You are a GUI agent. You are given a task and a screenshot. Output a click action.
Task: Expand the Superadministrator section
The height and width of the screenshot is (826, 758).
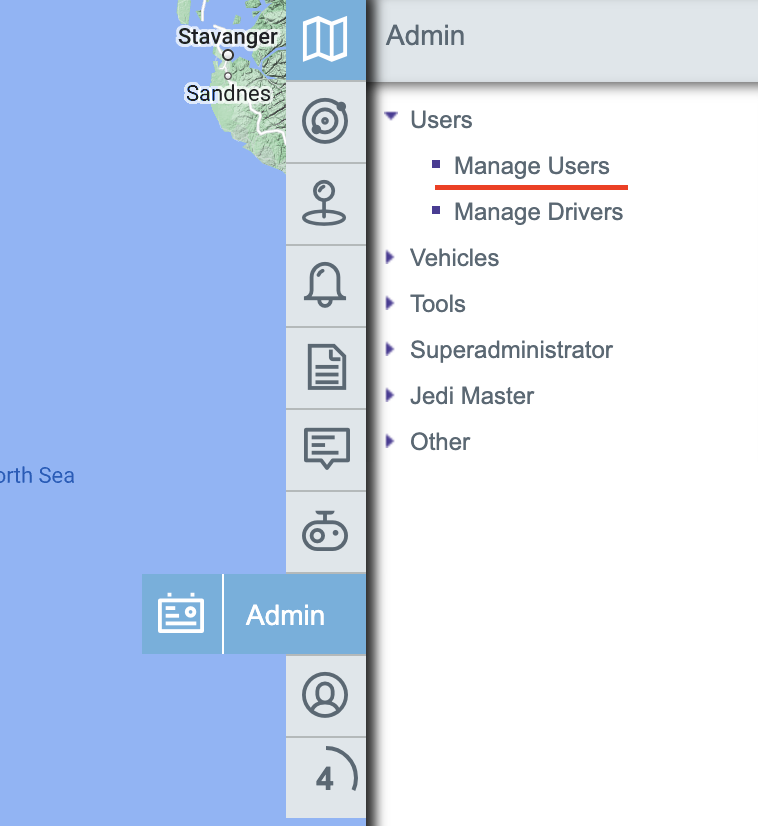(390, 350)
